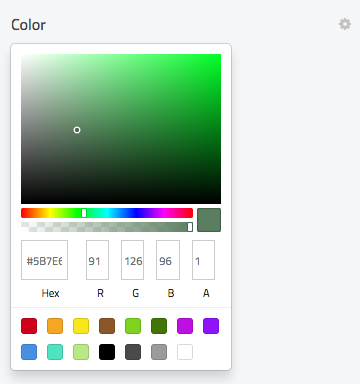Click the R label under the field
The width and height of the screenshot is (360, 384).
coord(100,293)
